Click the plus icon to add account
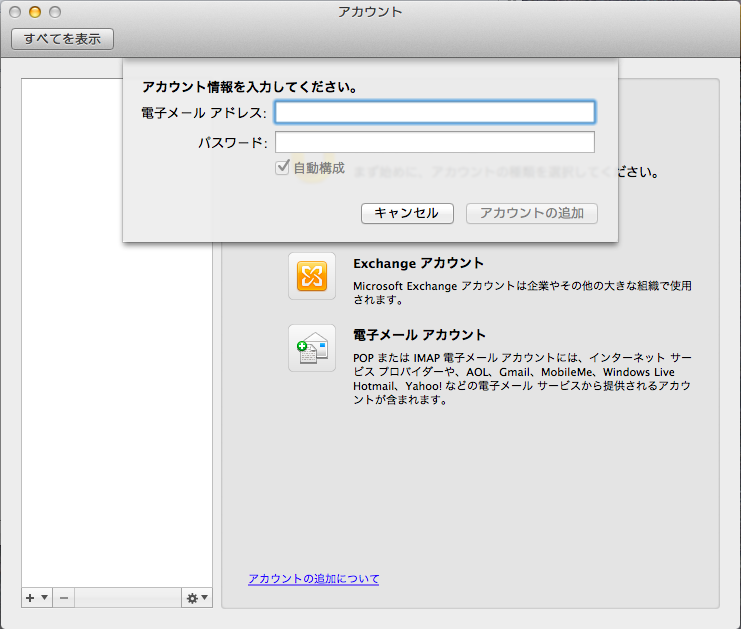 coord(30,597)
